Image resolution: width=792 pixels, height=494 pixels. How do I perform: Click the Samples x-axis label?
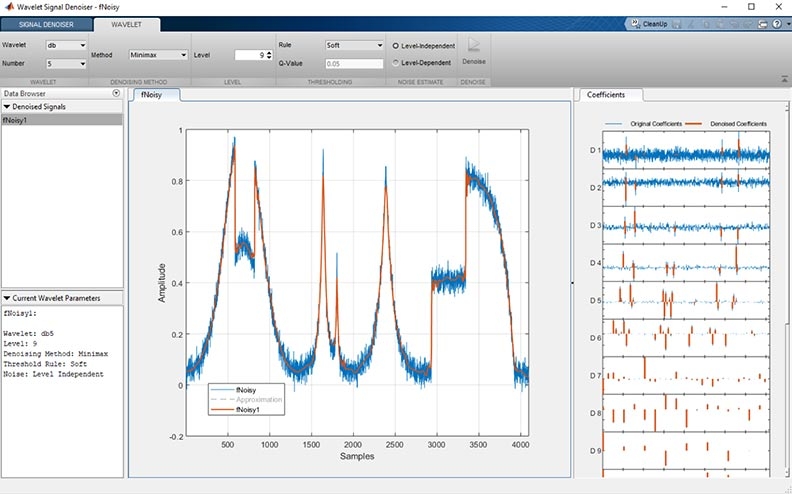(357, 456)
